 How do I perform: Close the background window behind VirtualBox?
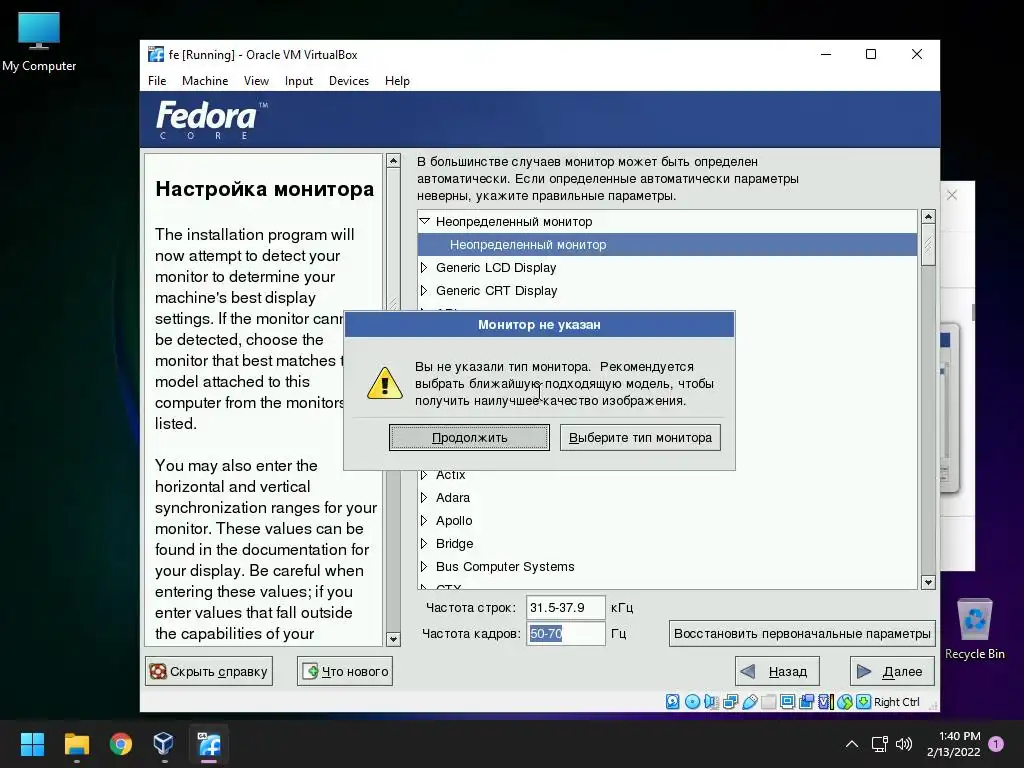[x=952, y=195]
